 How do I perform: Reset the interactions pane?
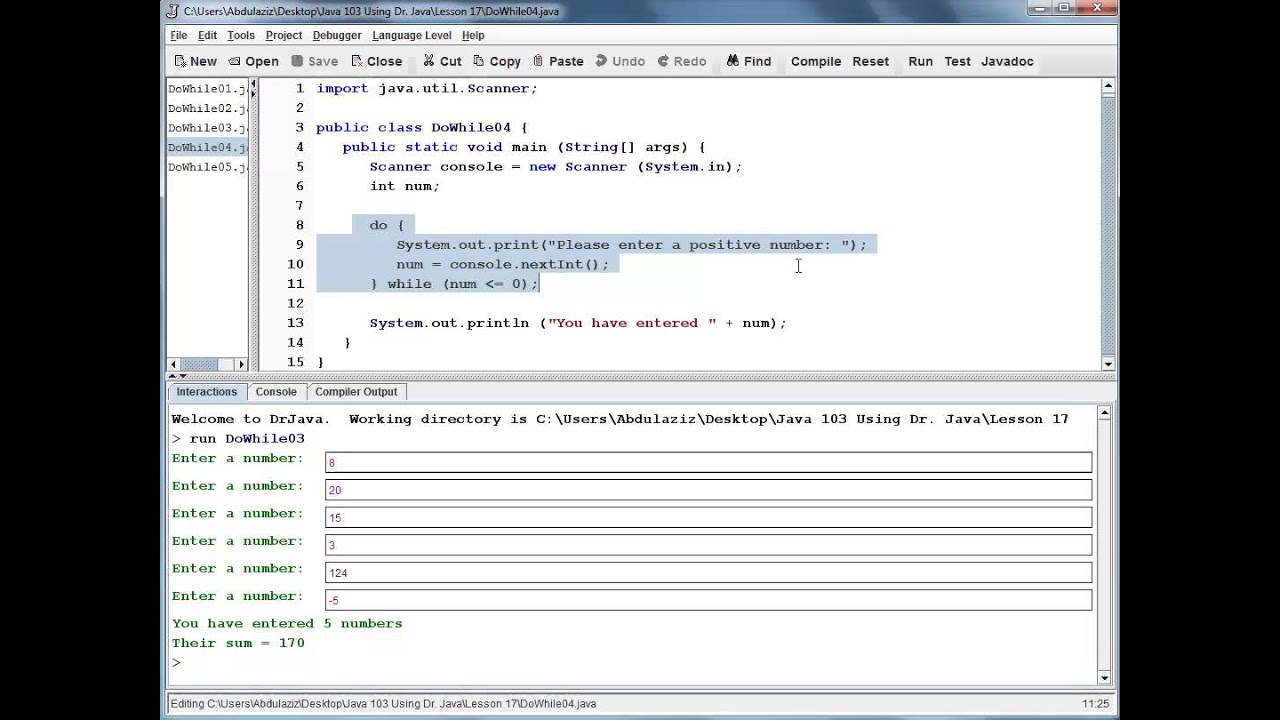tap(870, 61)
